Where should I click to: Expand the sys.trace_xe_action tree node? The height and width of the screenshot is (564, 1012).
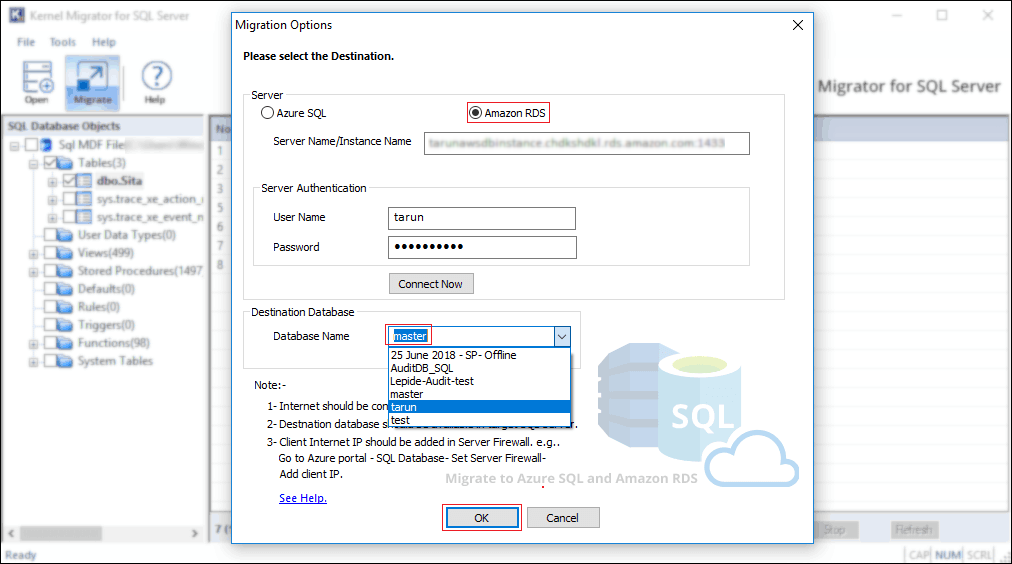click(52, 201)
